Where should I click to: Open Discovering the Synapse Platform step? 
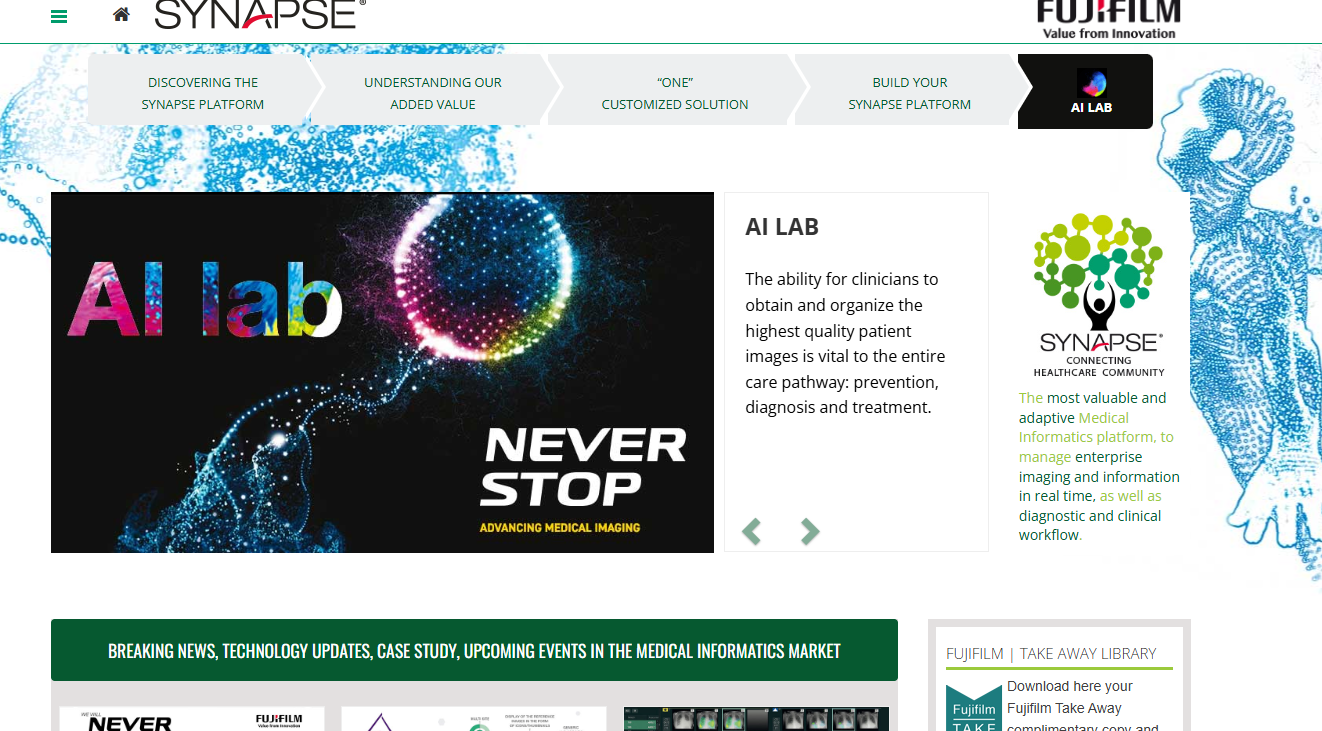click(x=203, y=93)
